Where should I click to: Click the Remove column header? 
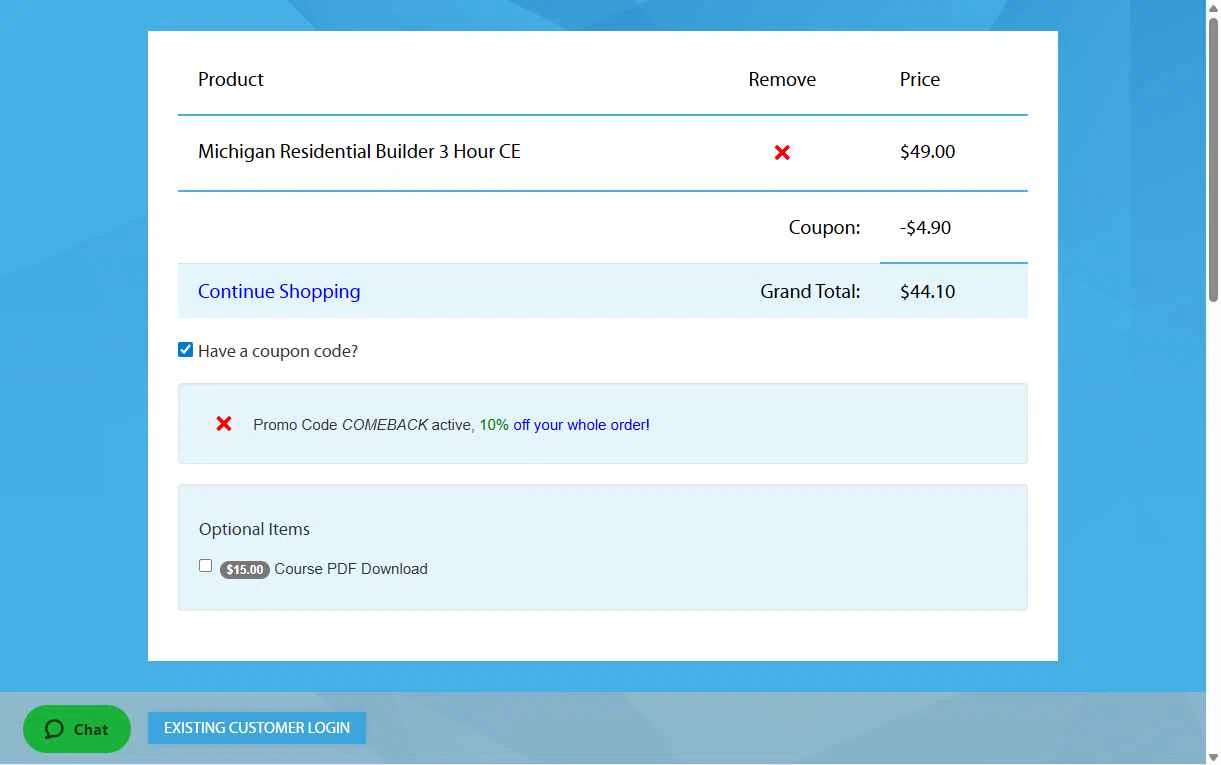click(782, 80)
